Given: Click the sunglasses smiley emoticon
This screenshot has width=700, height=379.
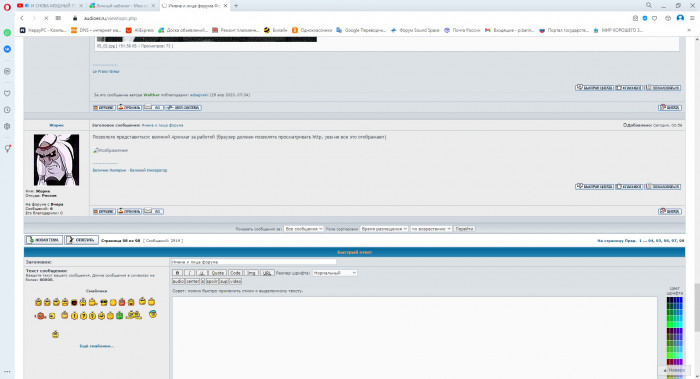Looking at the screenshot, I should pos(104,302).
